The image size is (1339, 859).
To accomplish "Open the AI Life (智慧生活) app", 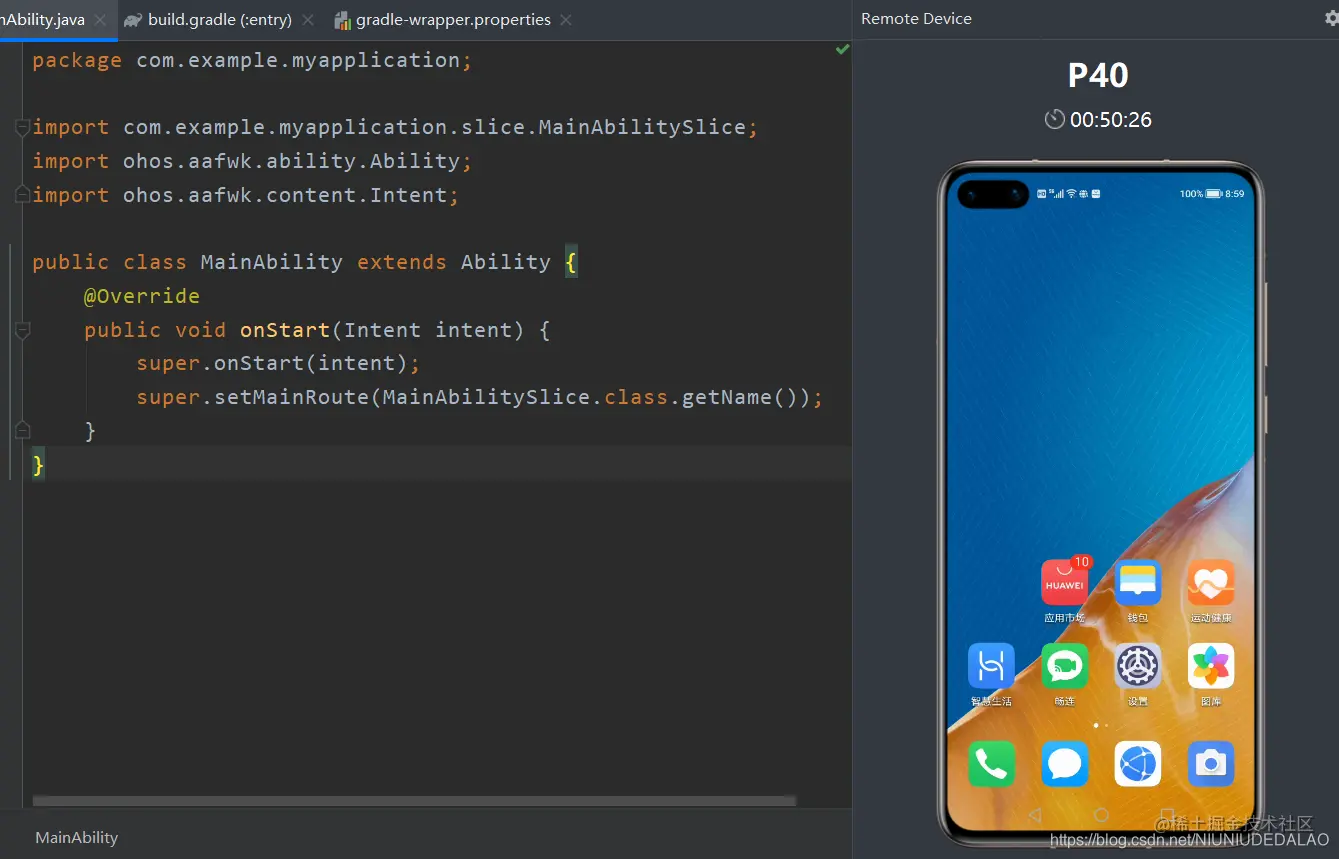I will (991, 666).
